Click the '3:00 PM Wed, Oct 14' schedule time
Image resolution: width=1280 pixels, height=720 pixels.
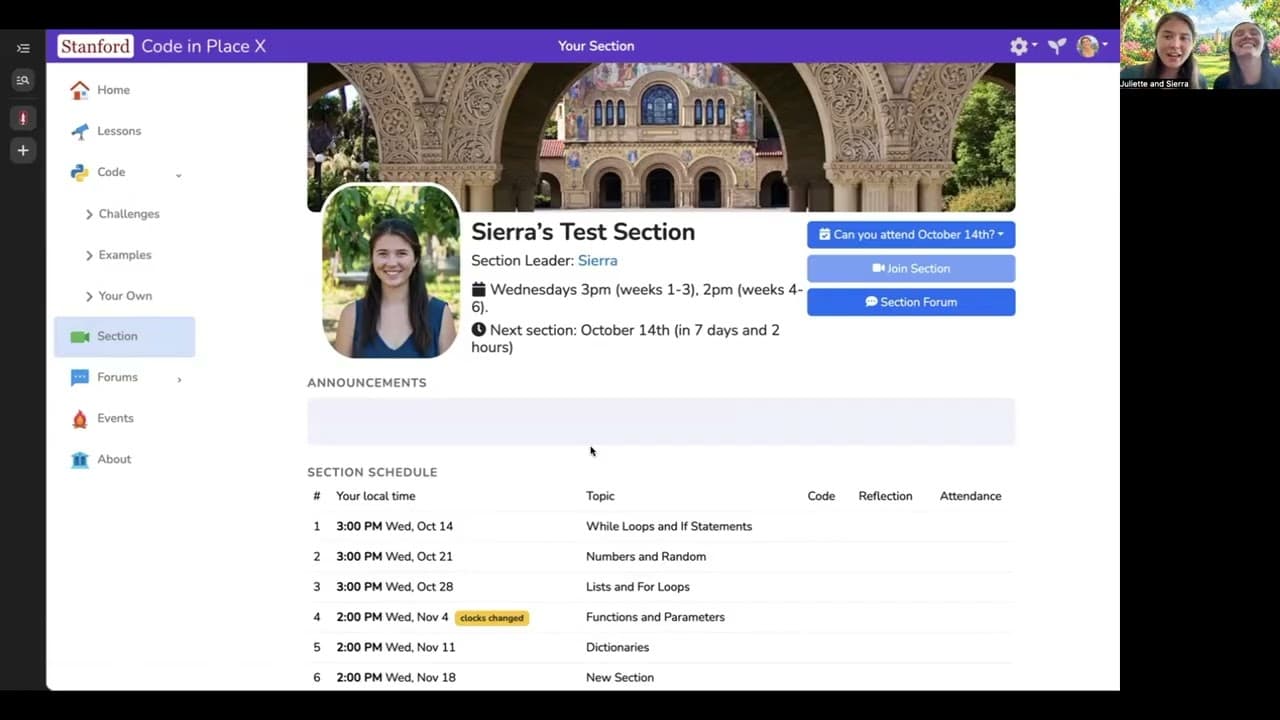[x=394, y=526]
